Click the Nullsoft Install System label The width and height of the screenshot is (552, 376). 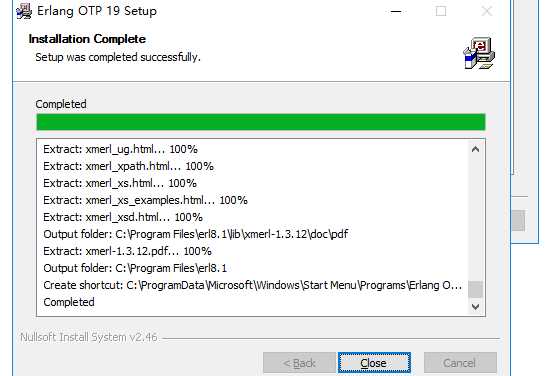(x=89, y=337)
